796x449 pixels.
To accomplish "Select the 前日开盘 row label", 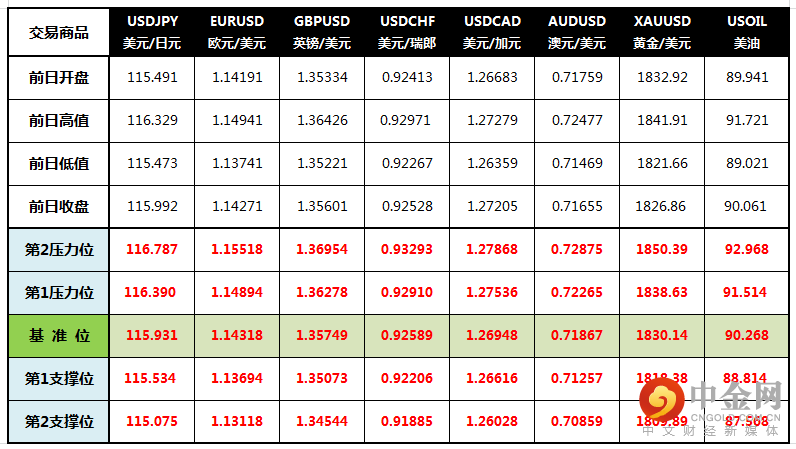I will pyautogui.click(x=58, y=76).
